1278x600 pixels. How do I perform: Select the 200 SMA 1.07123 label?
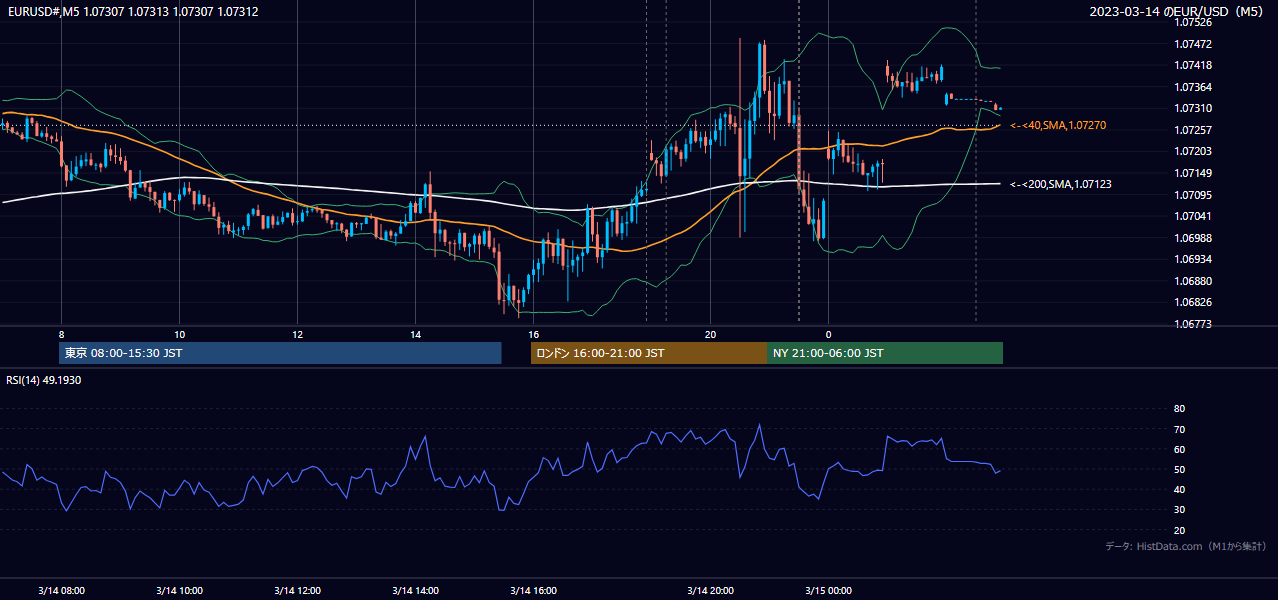click(x=1061, y=184)
